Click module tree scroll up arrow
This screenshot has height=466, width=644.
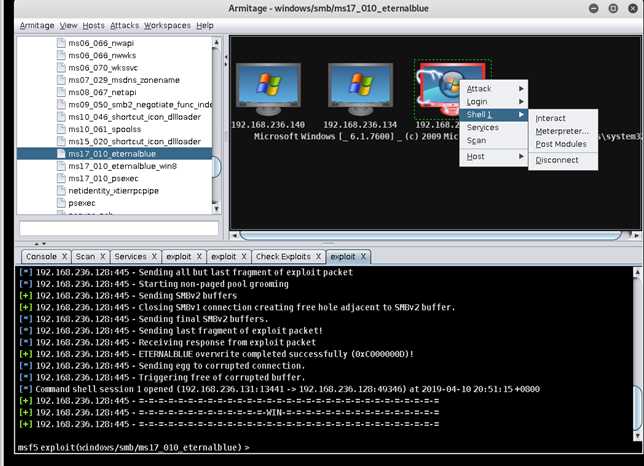[216, 42]
